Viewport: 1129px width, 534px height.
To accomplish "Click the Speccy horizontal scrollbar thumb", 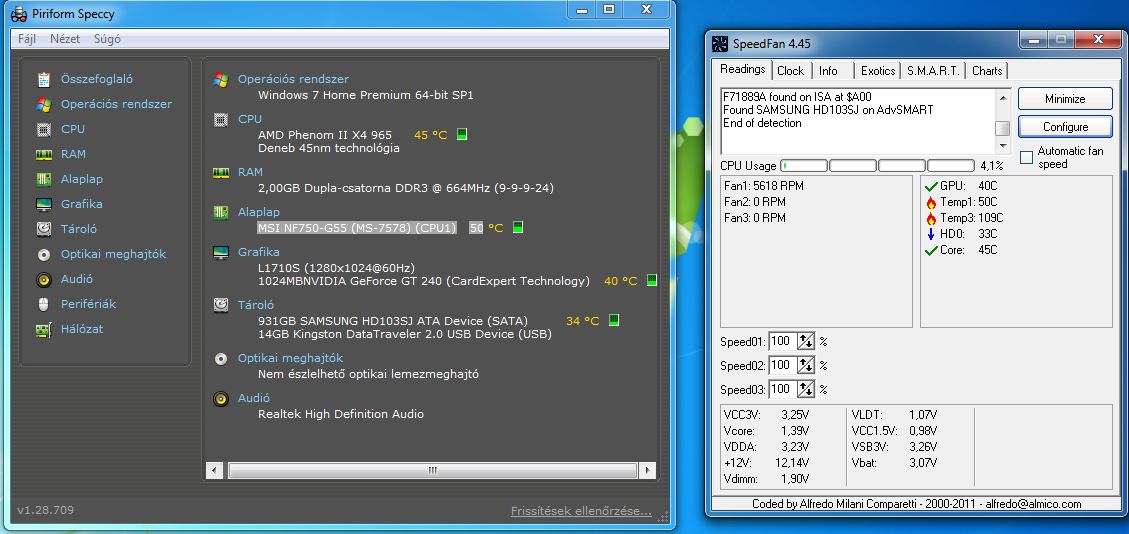I will point(432,471).
